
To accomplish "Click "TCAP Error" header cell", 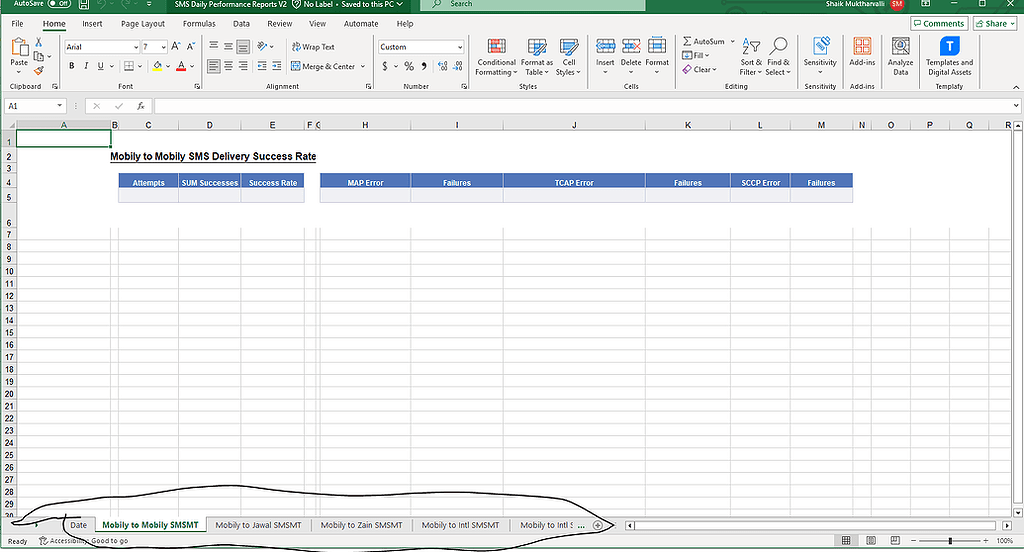I will (574, 182).
